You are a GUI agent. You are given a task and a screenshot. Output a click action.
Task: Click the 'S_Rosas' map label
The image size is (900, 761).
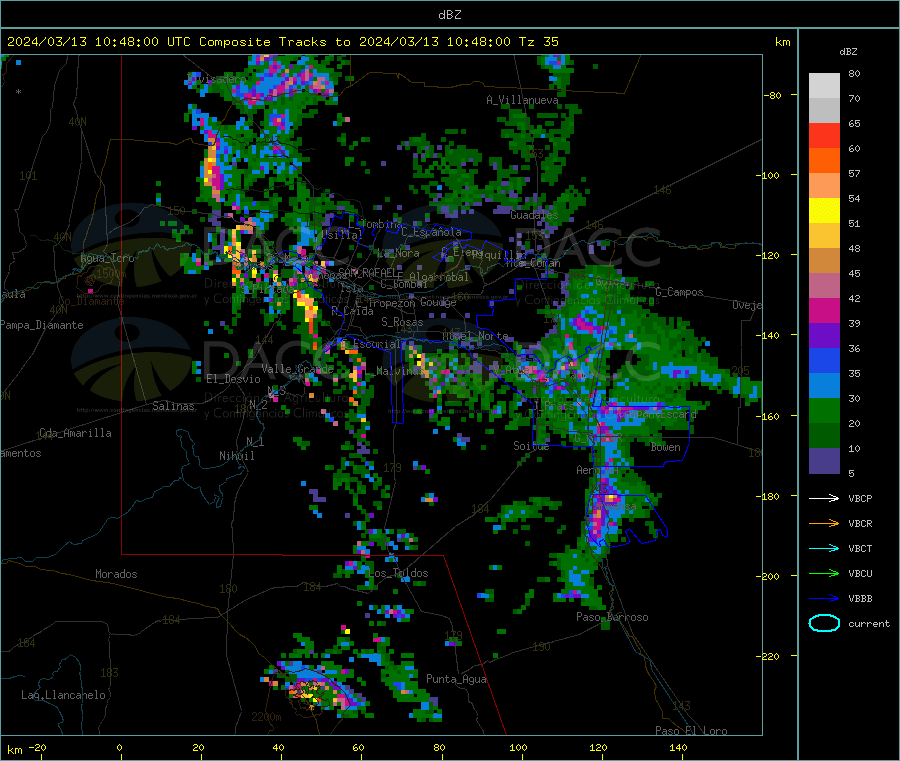click(402, 322)
